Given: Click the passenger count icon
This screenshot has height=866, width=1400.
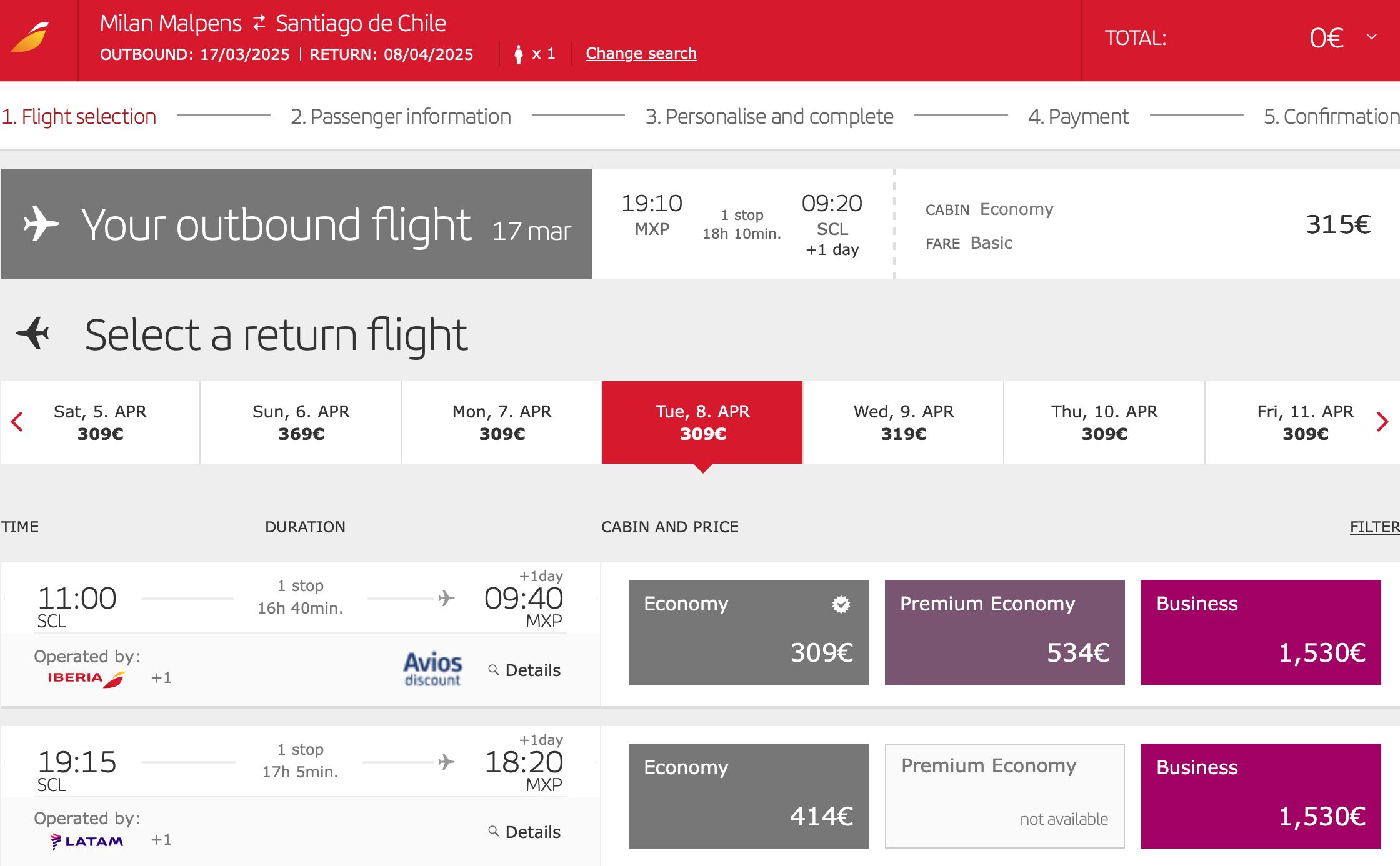Looking at the screenshot, I should pyautogui.click(x=518, y=54).
